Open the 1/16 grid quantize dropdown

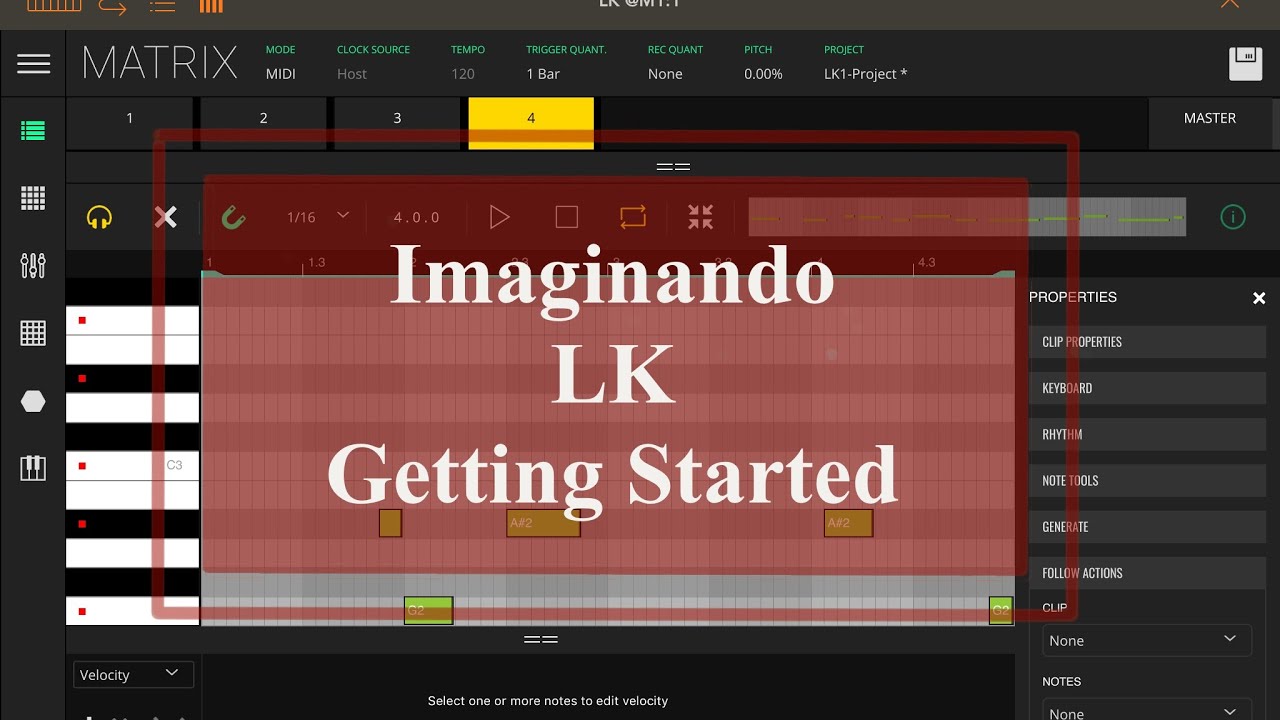tap(317, 217)
